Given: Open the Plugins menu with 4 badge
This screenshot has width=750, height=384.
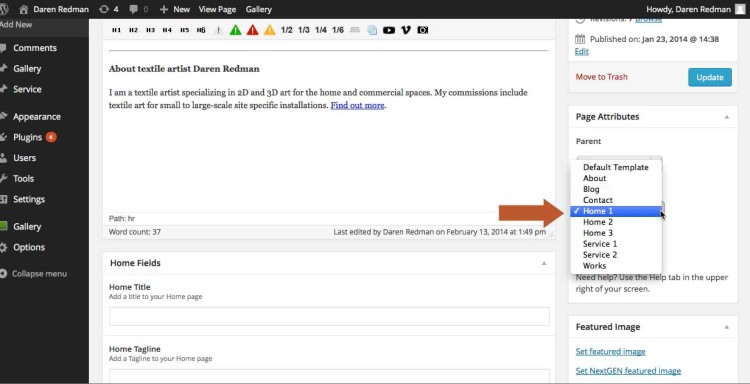Looking at the screenshot, I should (x=29, y=137).
